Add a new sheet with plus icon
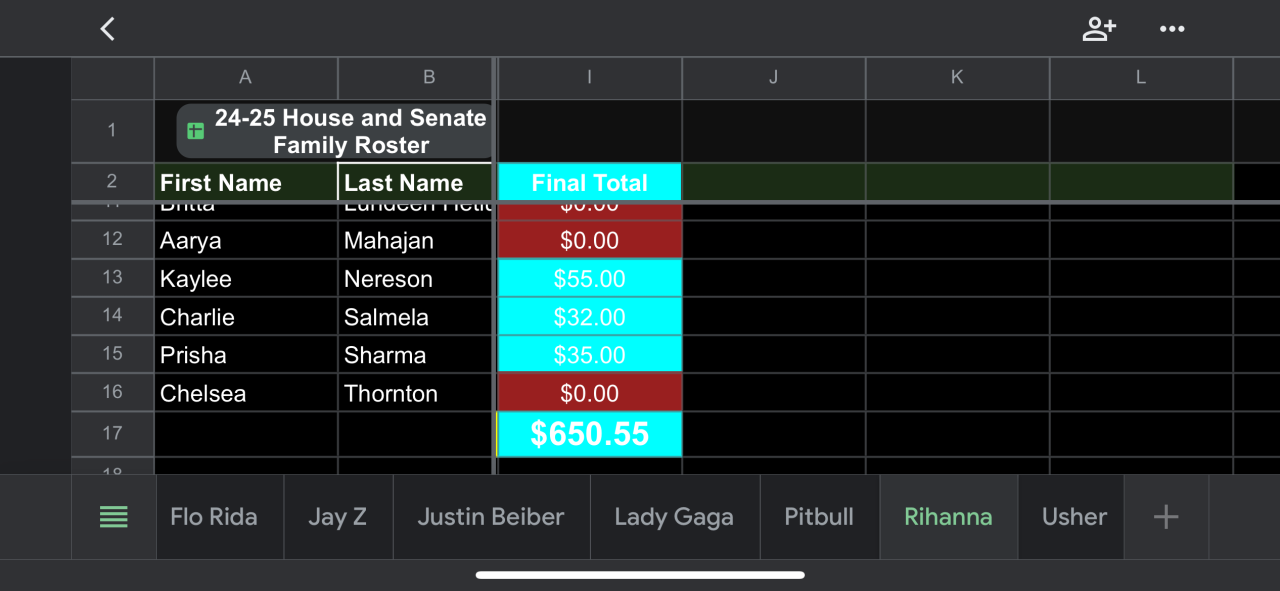 pos(1166,517)
